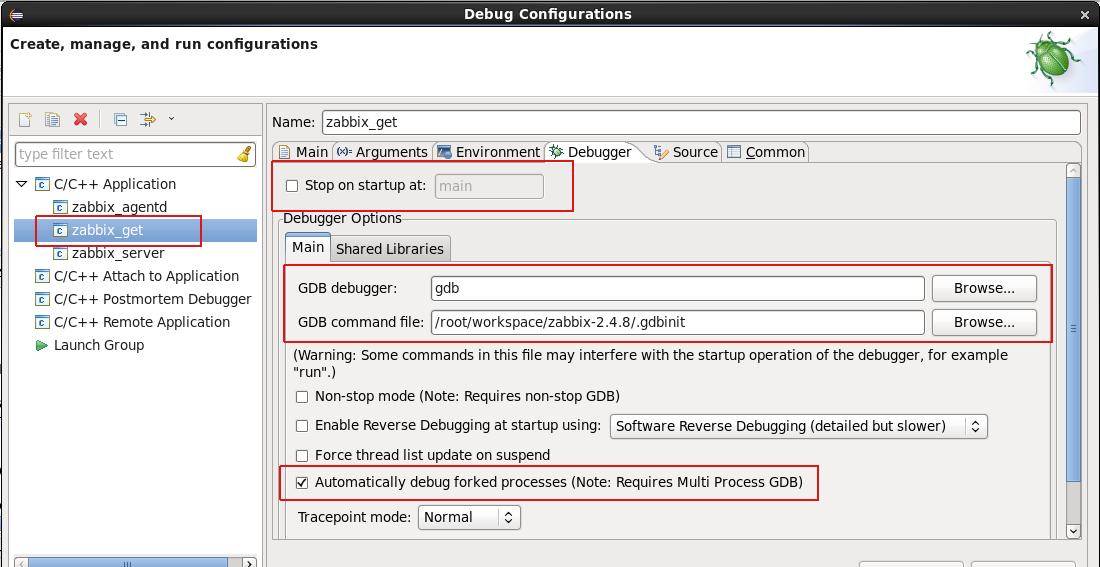Click the filter launch configurations icon

click(149, 119)
